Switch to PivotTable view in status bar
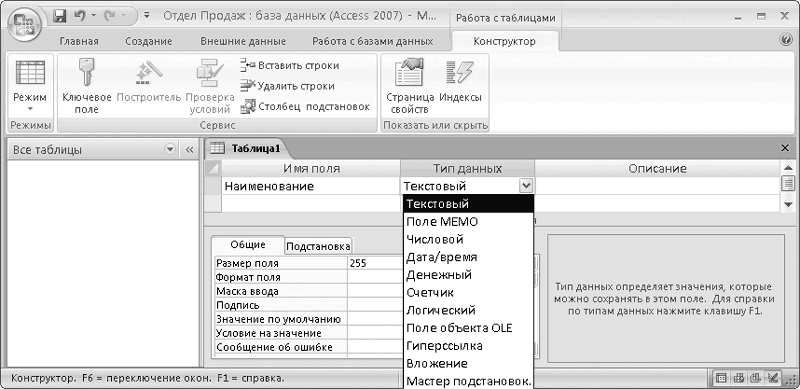The image size is (800, 389). click(738, 378)
